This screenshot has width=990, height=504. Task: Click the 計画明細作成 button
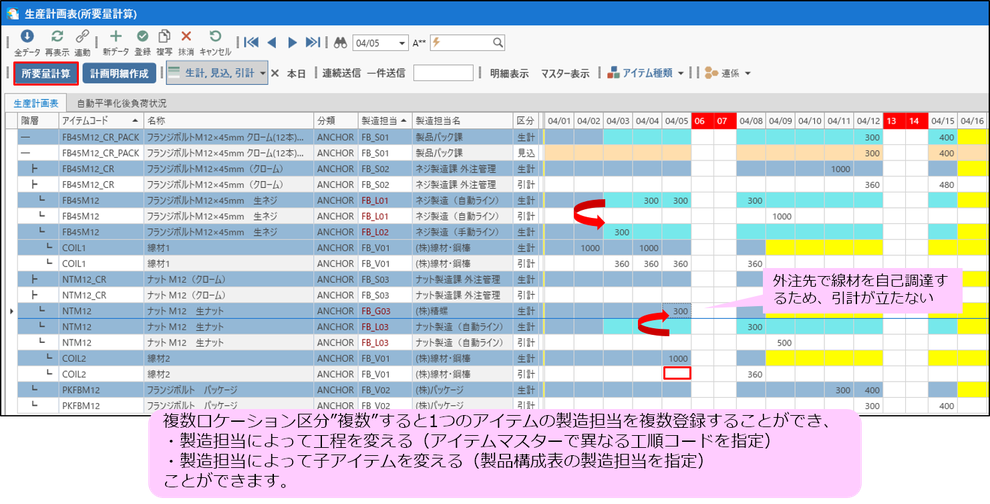pyautogui.click(x=119, y=74)
